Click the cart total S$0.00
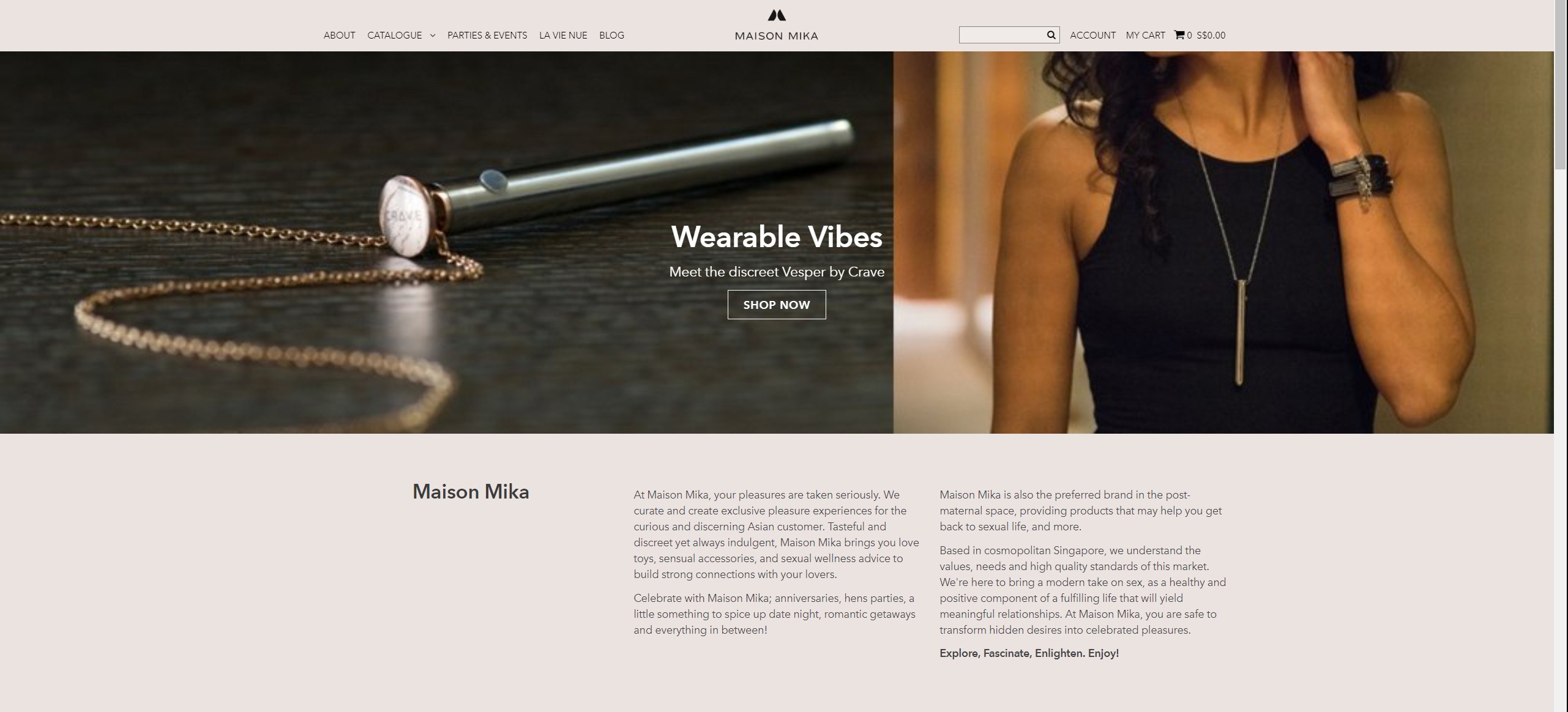Viewport: 1568px width, 712px height. click(1211, 35)
